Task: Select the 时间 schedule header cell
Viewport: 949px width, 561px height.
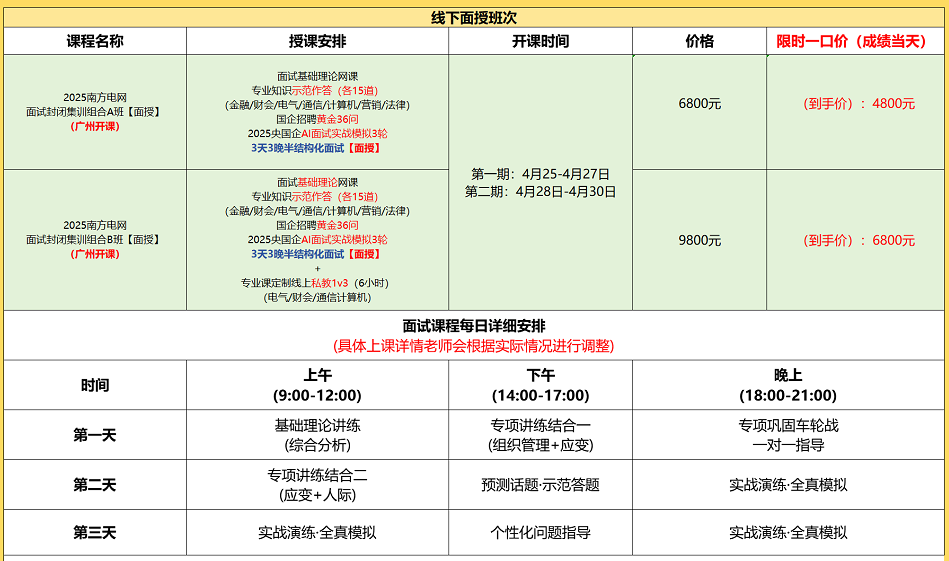Action: [95, 385]
